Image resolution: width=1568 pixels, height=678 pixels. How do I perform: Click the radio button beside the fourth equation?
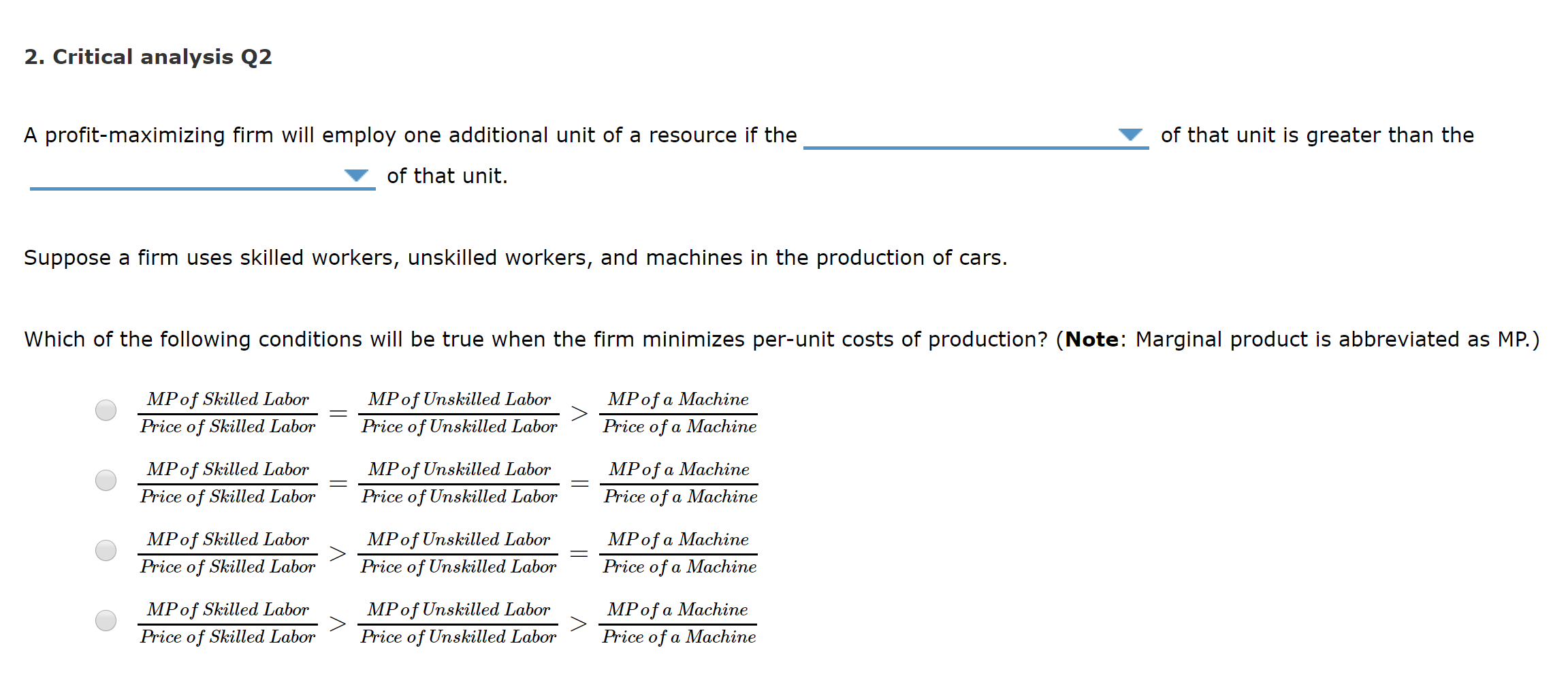[x=106, y=621]
